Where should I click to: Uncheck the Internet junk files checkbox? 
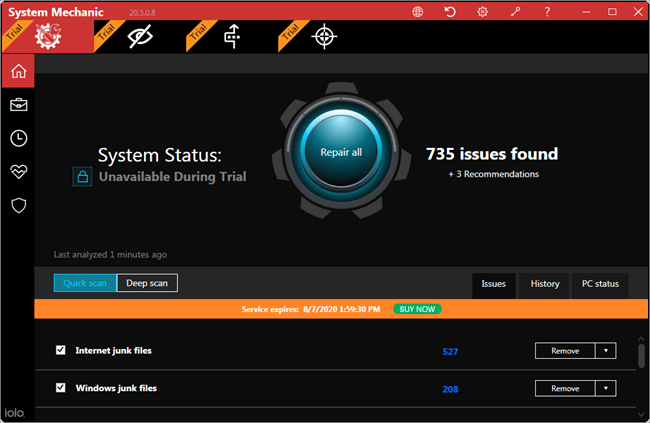[x=61, y=350]
